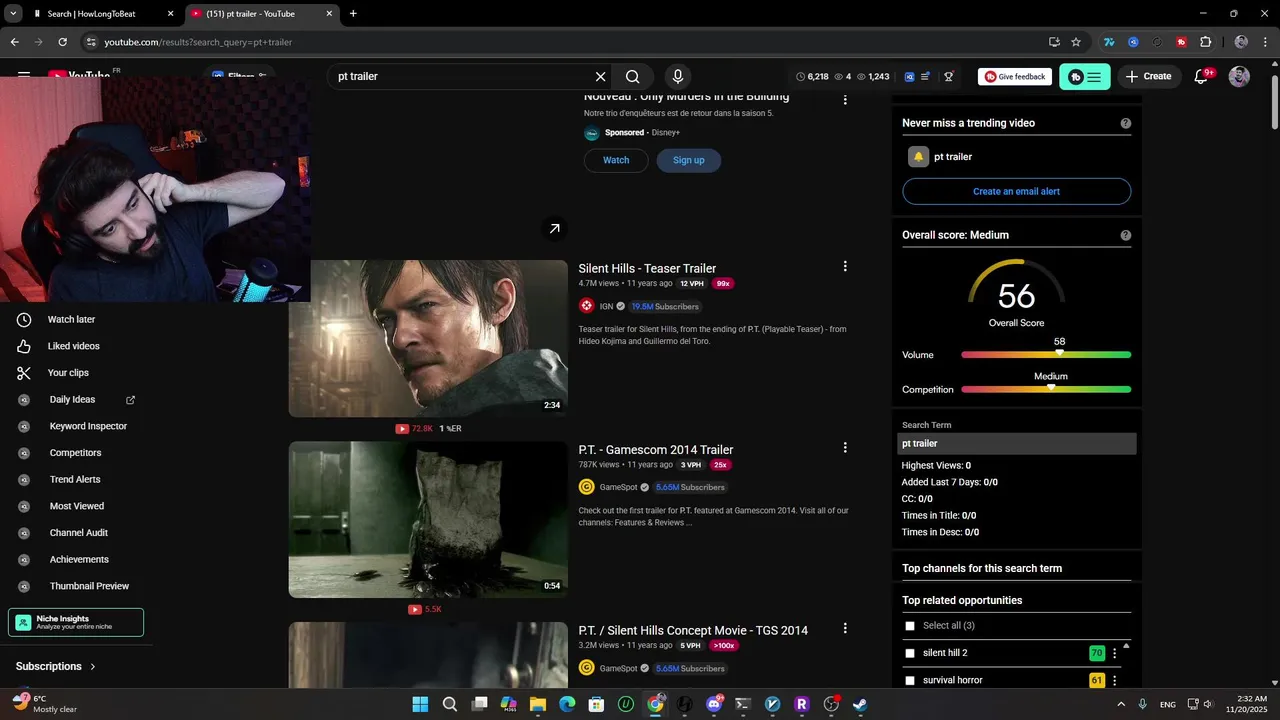Open the list icon in the stats bar
This screenshot has height=720, width=1280.
926,76
